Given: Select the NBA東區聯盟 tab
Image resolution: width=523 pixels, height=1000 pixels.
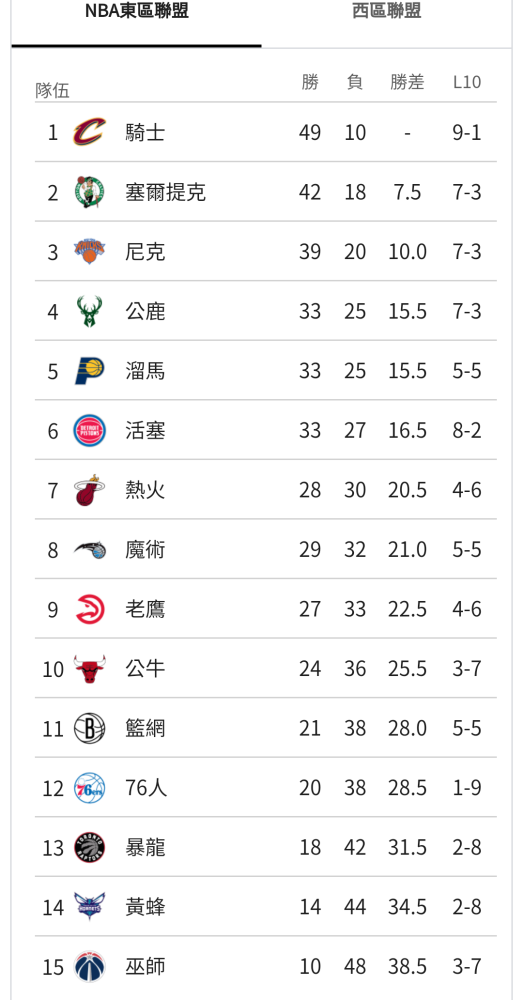Looking at the screenshot, I should pos(136,11).
